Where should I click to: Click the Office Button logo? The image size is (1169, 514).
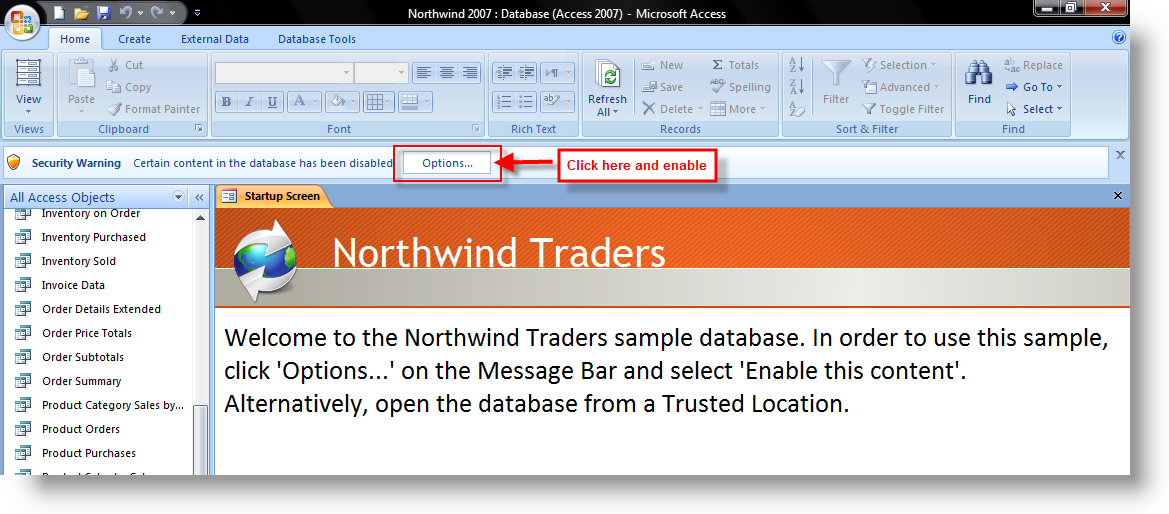click(24, 23)
